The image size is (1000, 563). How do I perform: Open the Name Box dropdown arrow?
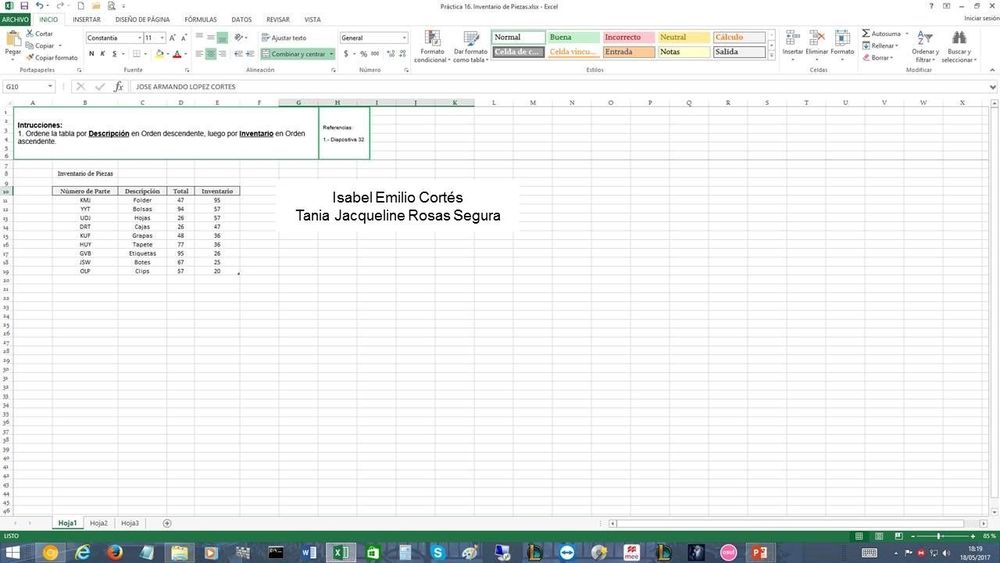[x=64, y=87]
